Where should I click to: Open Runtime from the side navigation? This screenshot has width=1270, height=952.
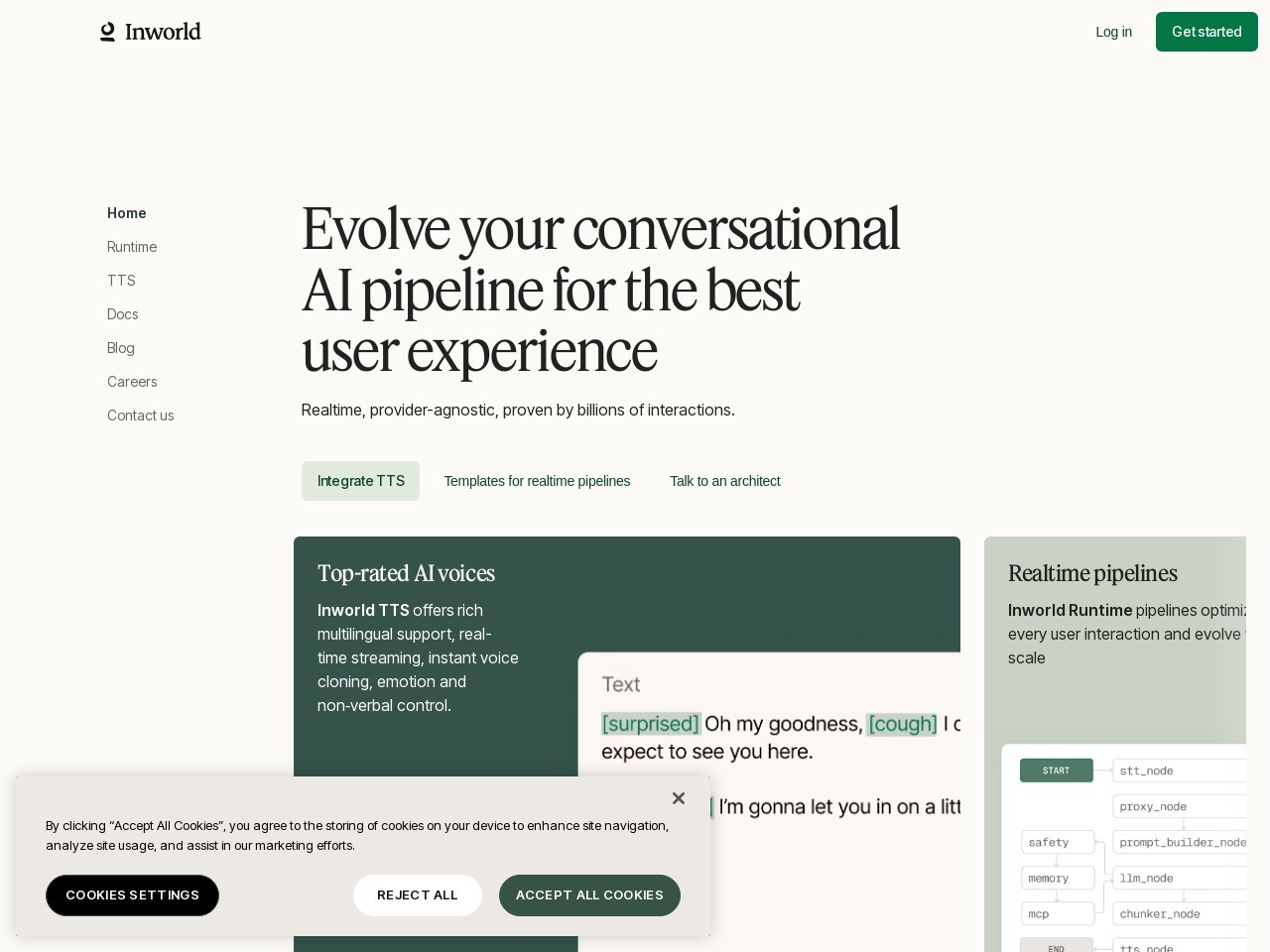[132, 247]
